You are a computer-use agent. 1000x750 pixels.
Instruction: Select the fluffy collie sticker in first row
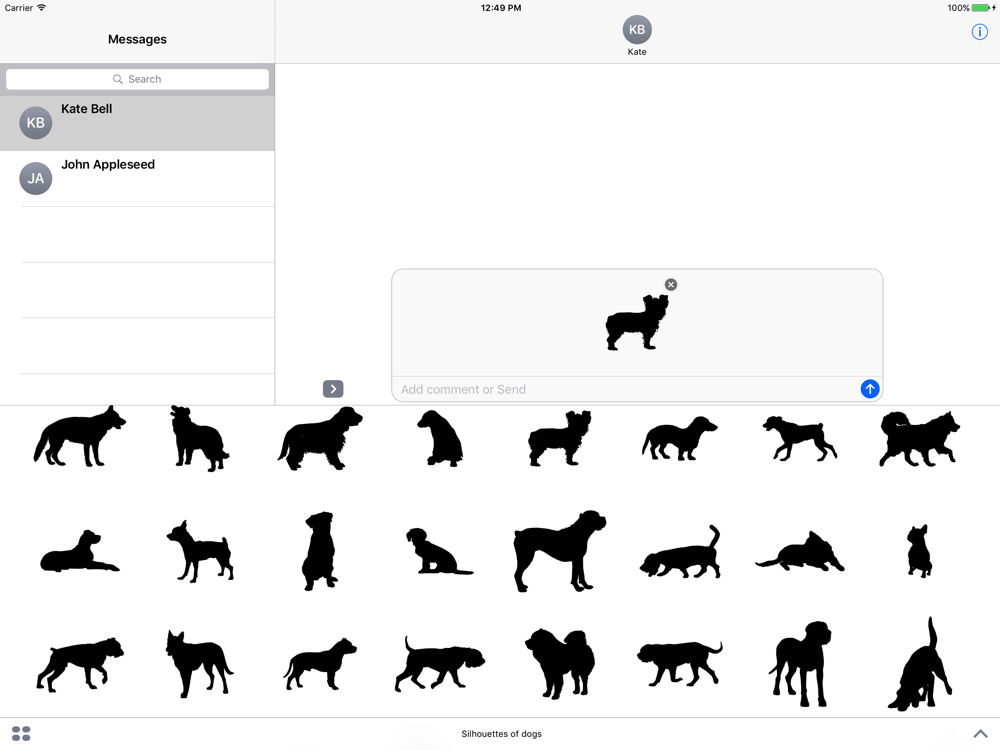199,439
